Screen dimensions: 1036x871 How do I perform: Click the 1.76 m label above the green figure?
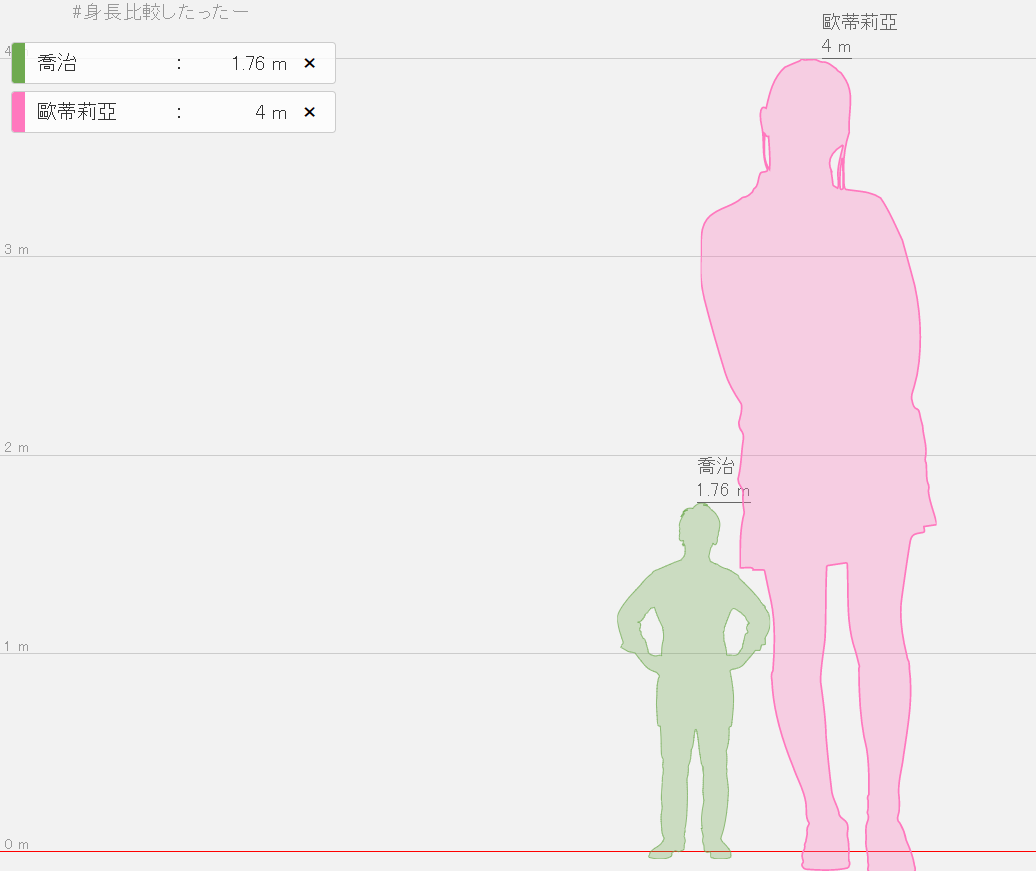722,490
